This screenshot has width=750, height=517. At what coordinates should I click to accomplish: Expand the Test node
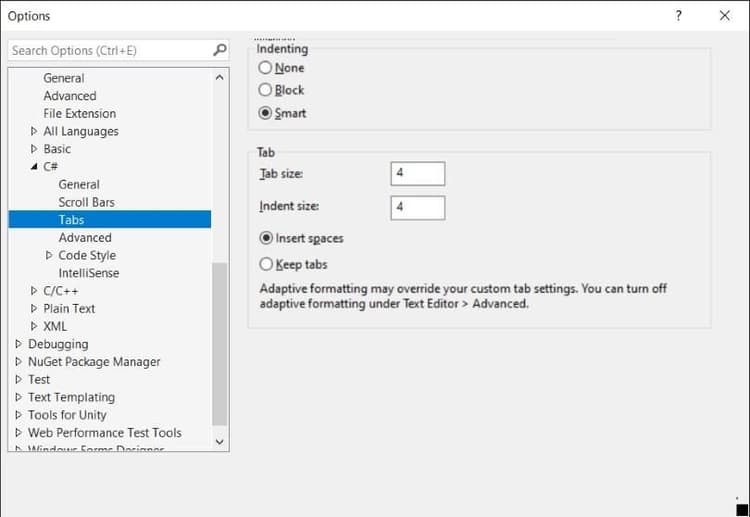pos(19,379)
